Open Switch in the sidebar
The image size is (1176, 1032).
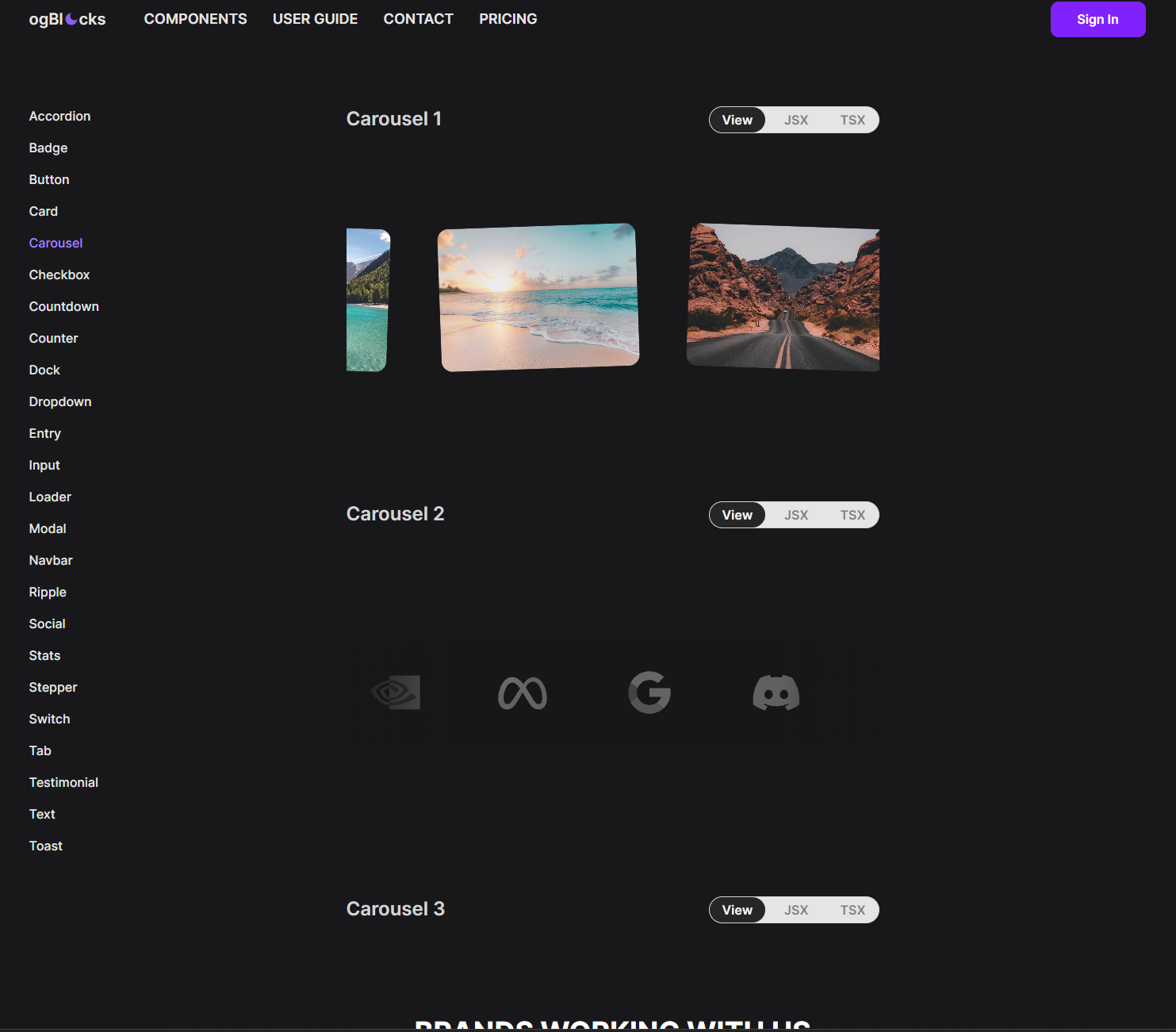[49, 719]
